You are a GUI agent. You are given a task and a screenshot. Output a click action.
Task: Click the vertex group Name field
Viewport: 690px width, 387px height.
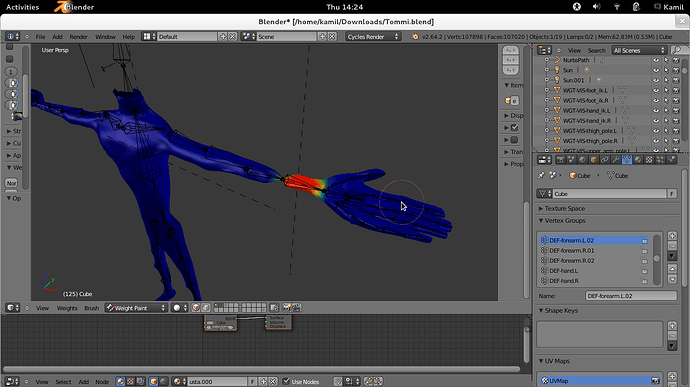(631, 296)
